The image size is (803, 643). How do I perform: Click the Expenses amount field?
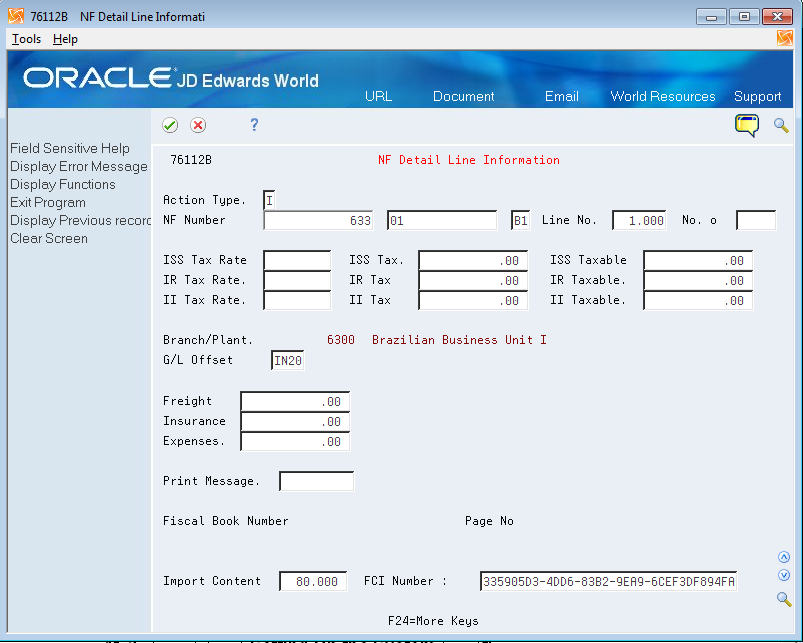click(x=295, y=441)
